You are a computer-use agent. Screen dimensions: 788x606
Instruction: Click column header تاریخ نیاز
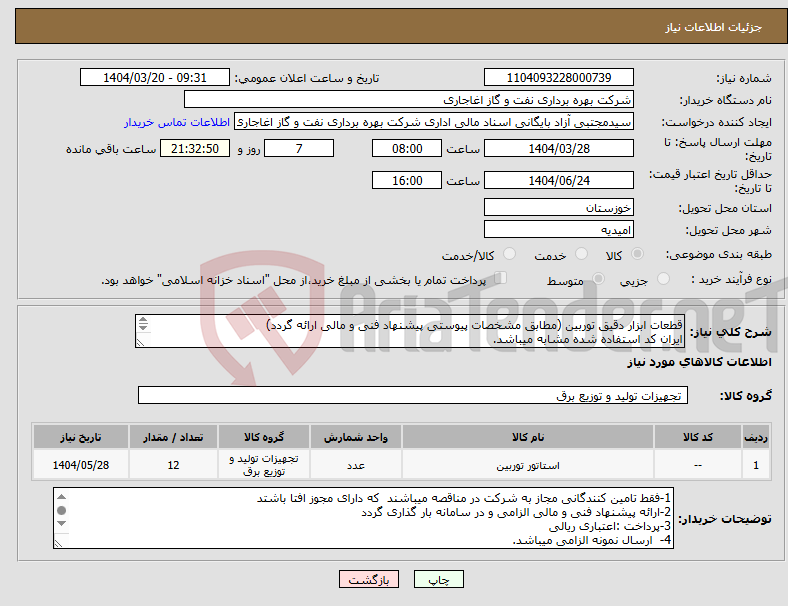click(x=80, y=437)
